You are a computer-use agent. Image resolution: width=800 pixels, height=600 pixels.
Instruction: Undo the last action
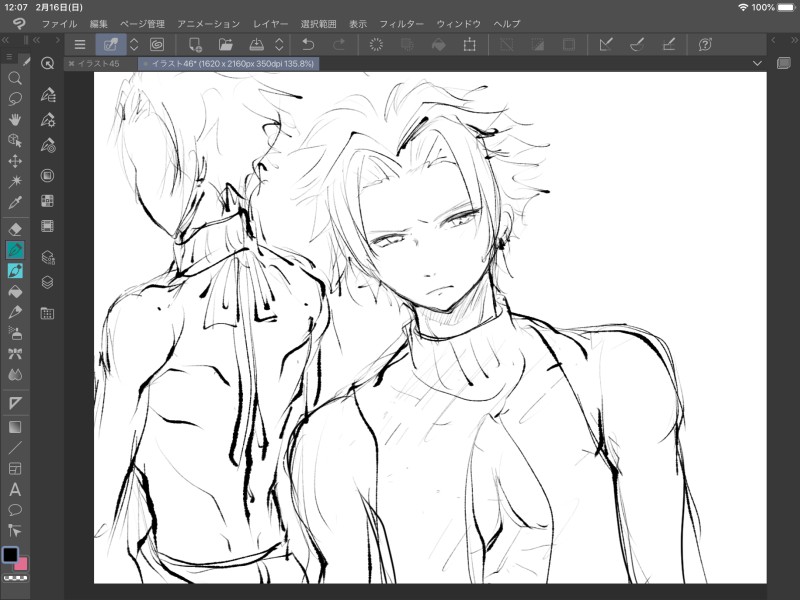(x=308, y=44)
